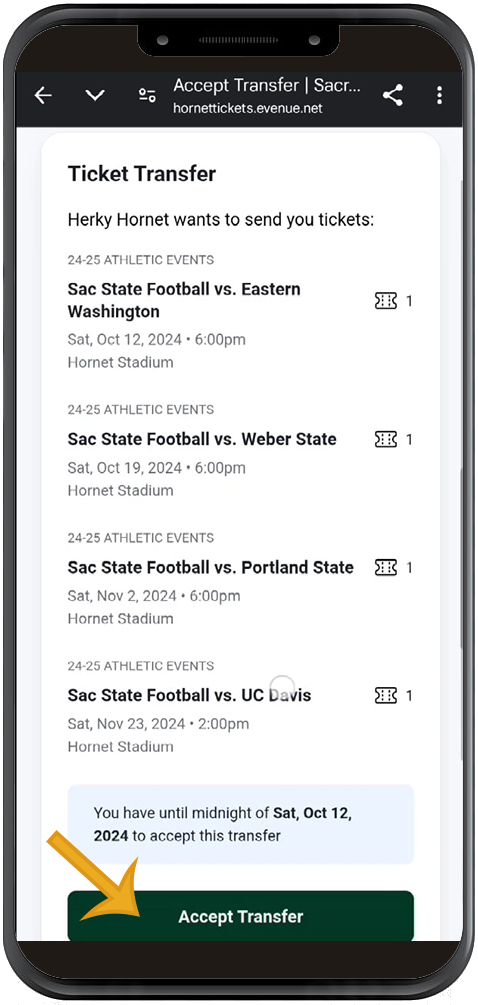478x1005 pixels.
Task: Tap ticket icon for Eastern Washington game
Action: (386, 301)
